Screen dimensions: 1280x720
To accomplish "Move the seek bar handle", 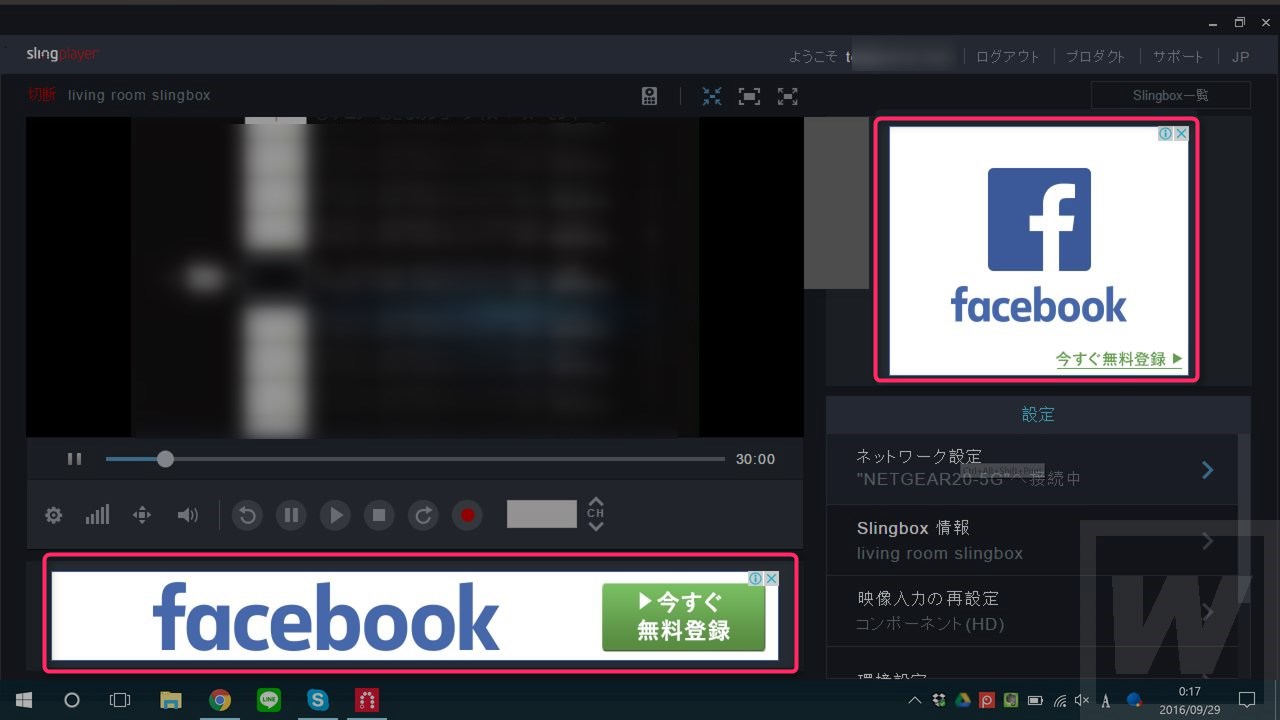I will tap(165, 459).
